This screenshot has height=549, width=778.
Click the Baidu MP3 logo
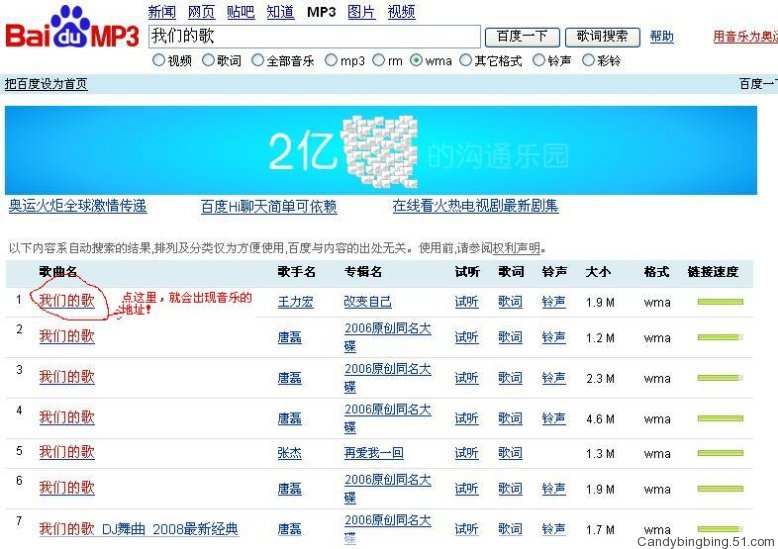[72, 27]
